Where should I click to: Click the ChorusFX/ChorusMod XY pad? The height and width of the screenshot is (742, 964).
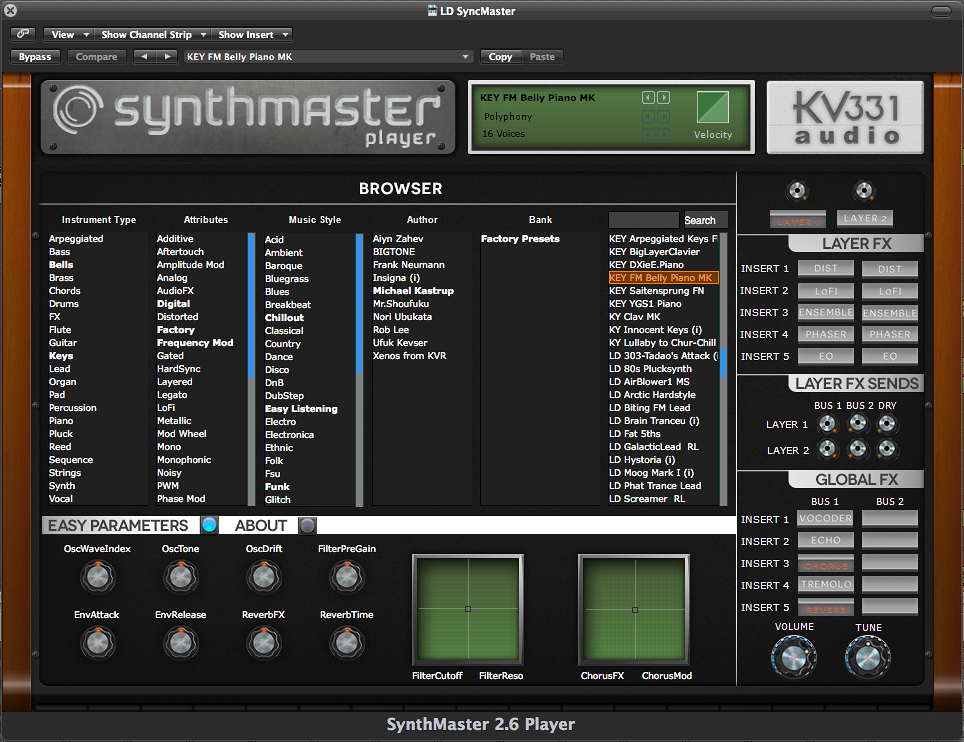coord(634,609)
